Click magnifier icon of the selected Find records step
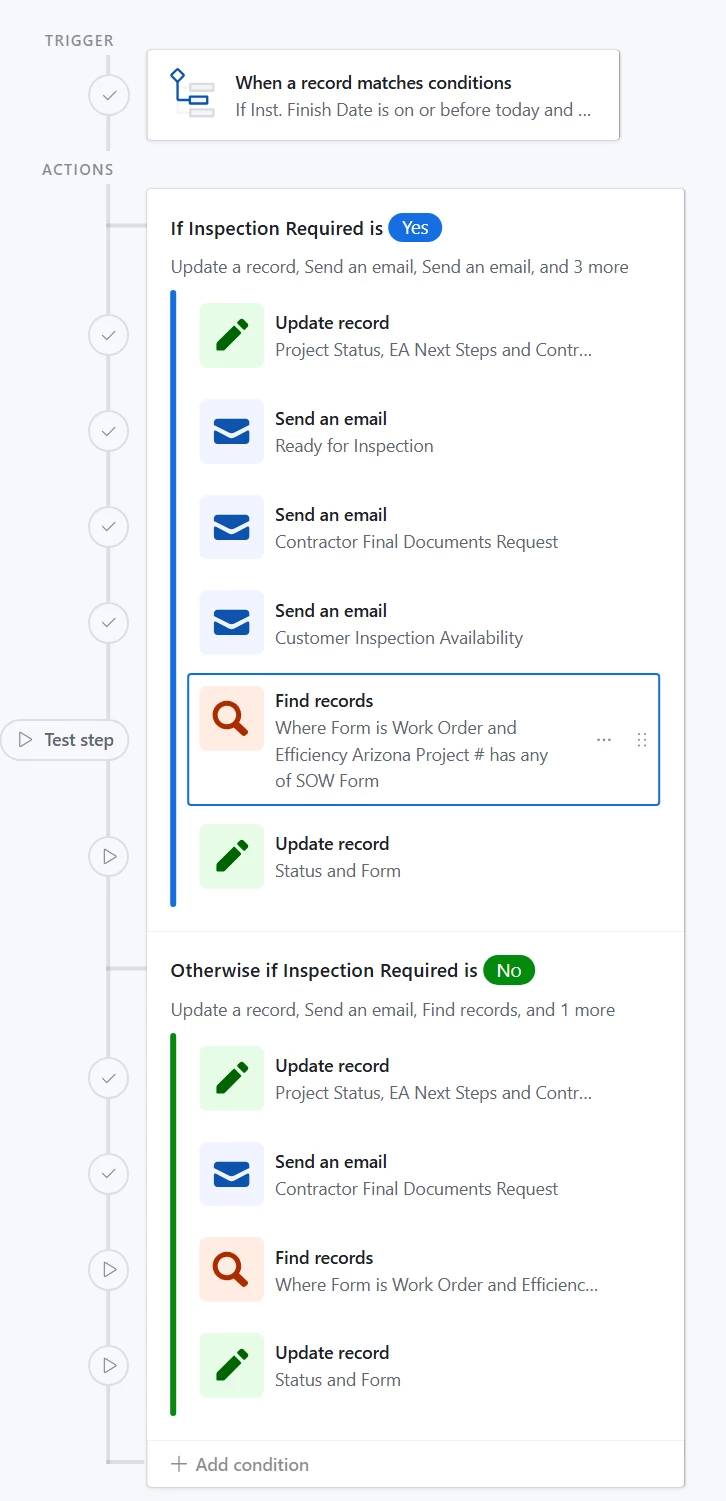The height and width of the screenshot is (1501, 726). click(x=232, y=718)
